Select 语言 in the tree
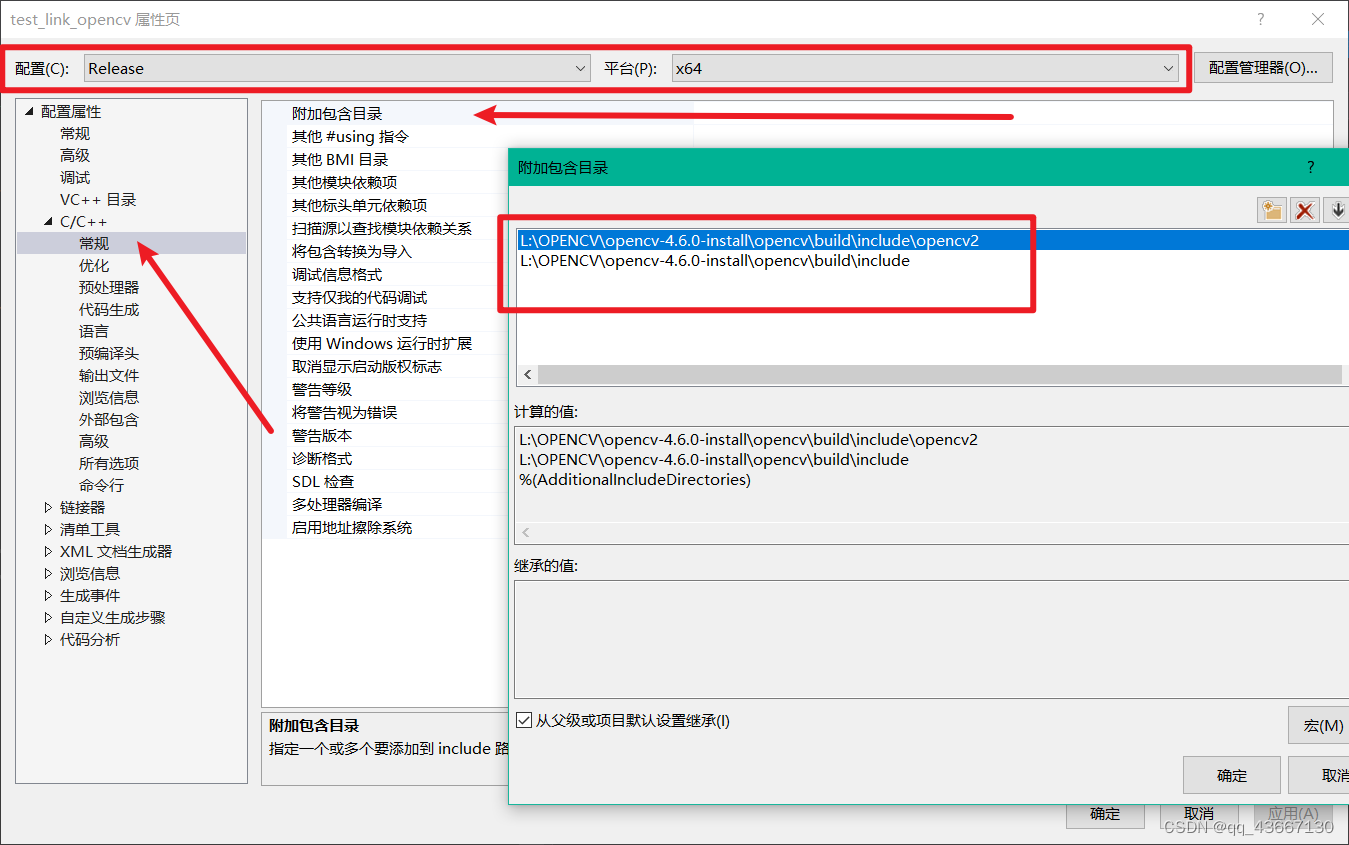This screenshot has height=845, width=1349. click(94, 331)
